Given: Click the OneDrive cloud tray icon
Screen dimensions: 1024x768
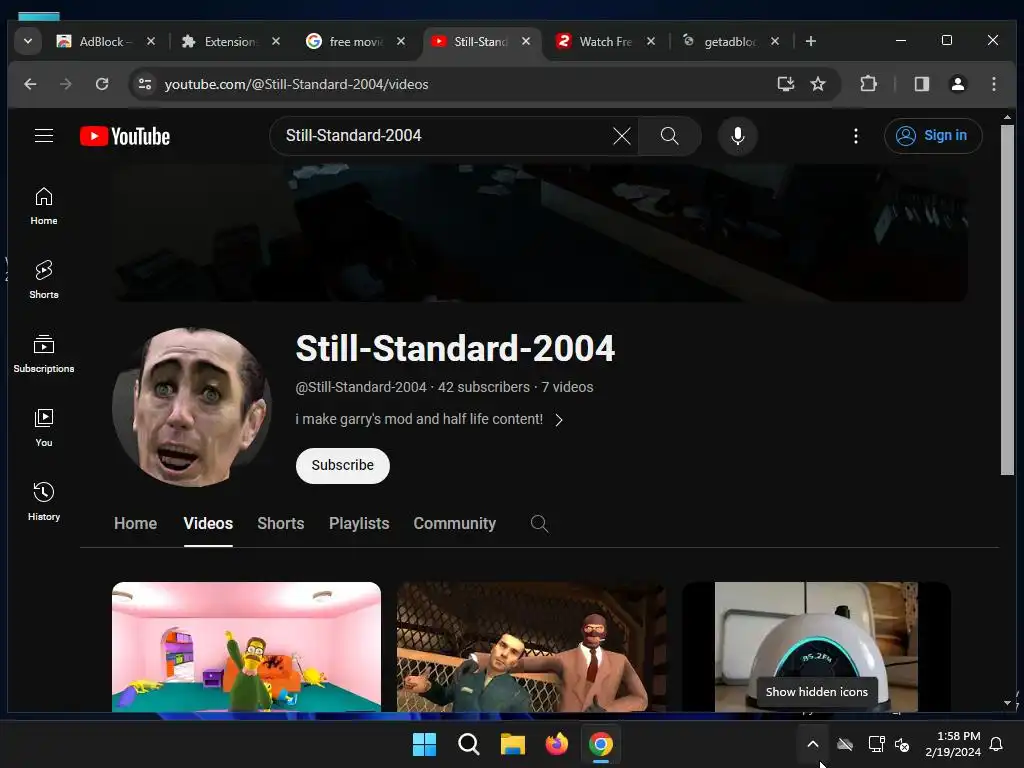Looking at the screenshot, I should 845,744.
